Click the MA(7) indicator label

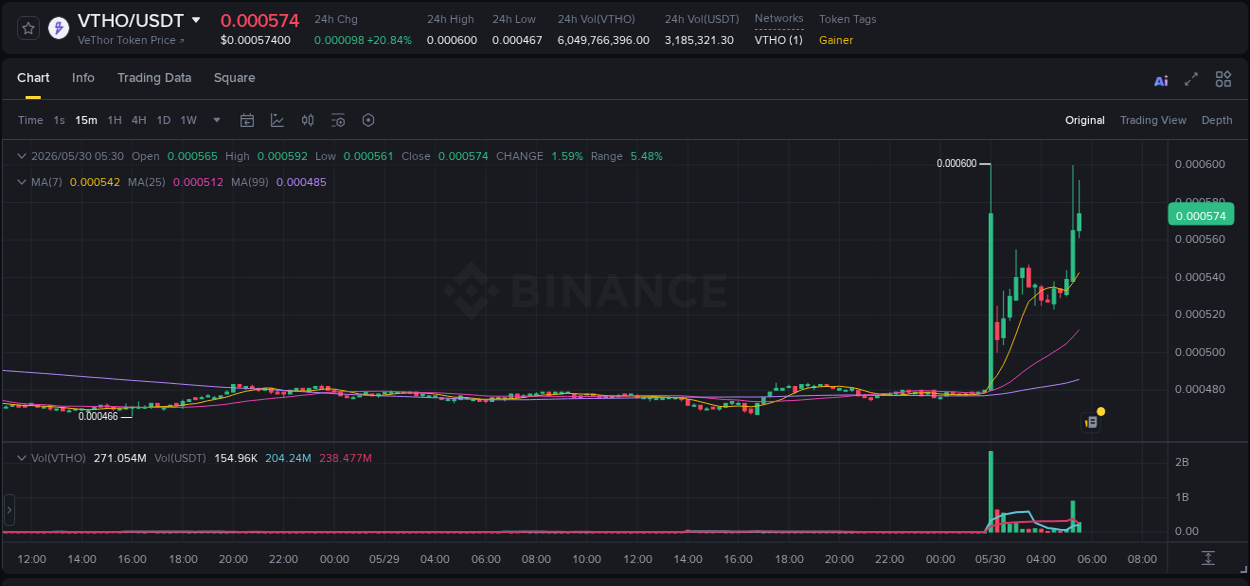tap(47, 182)
